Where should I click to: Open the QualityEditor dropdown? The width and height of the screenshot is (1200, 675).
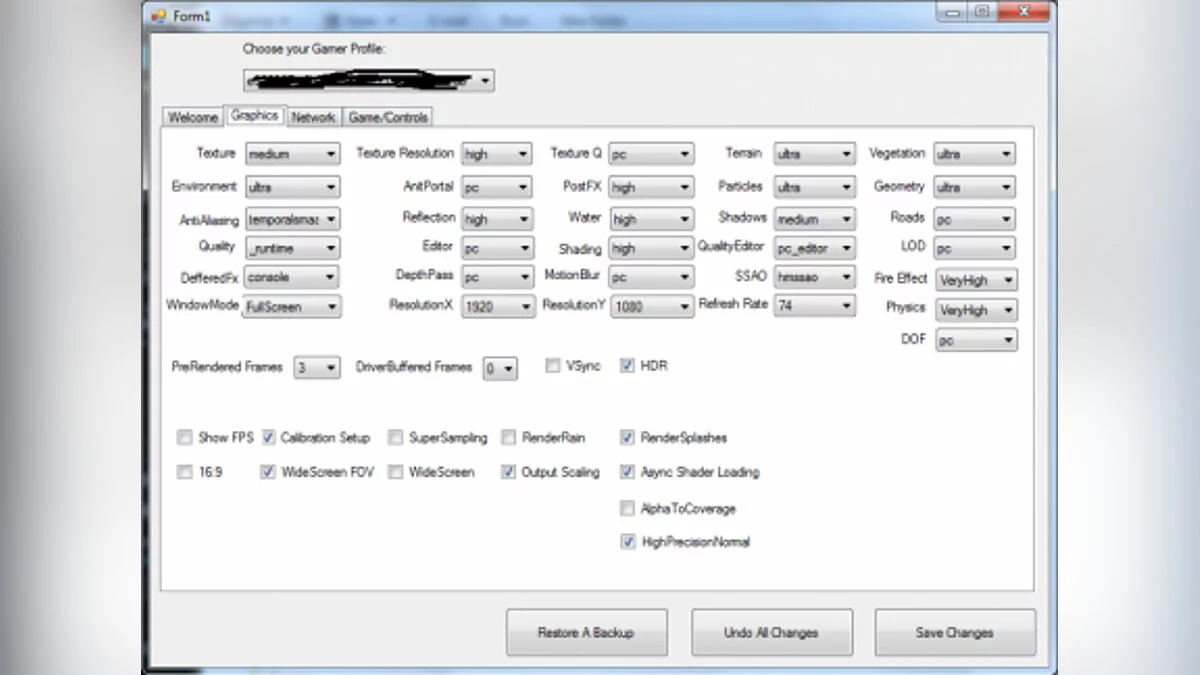[x=815, y=248]
